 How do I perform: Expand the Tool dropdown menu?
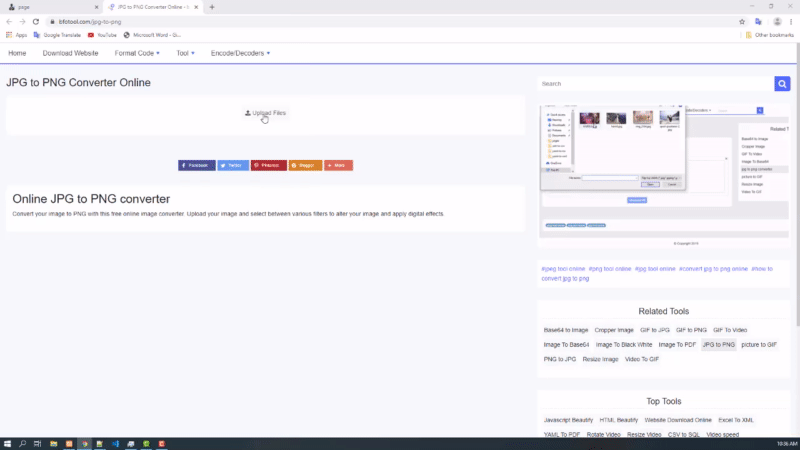pyautogui.click(x=185, y=52)
